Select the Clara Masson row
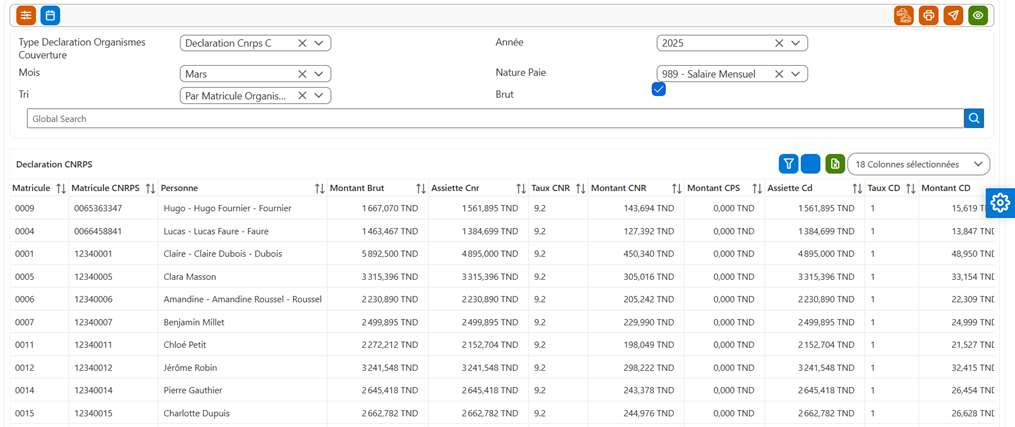 502,276
